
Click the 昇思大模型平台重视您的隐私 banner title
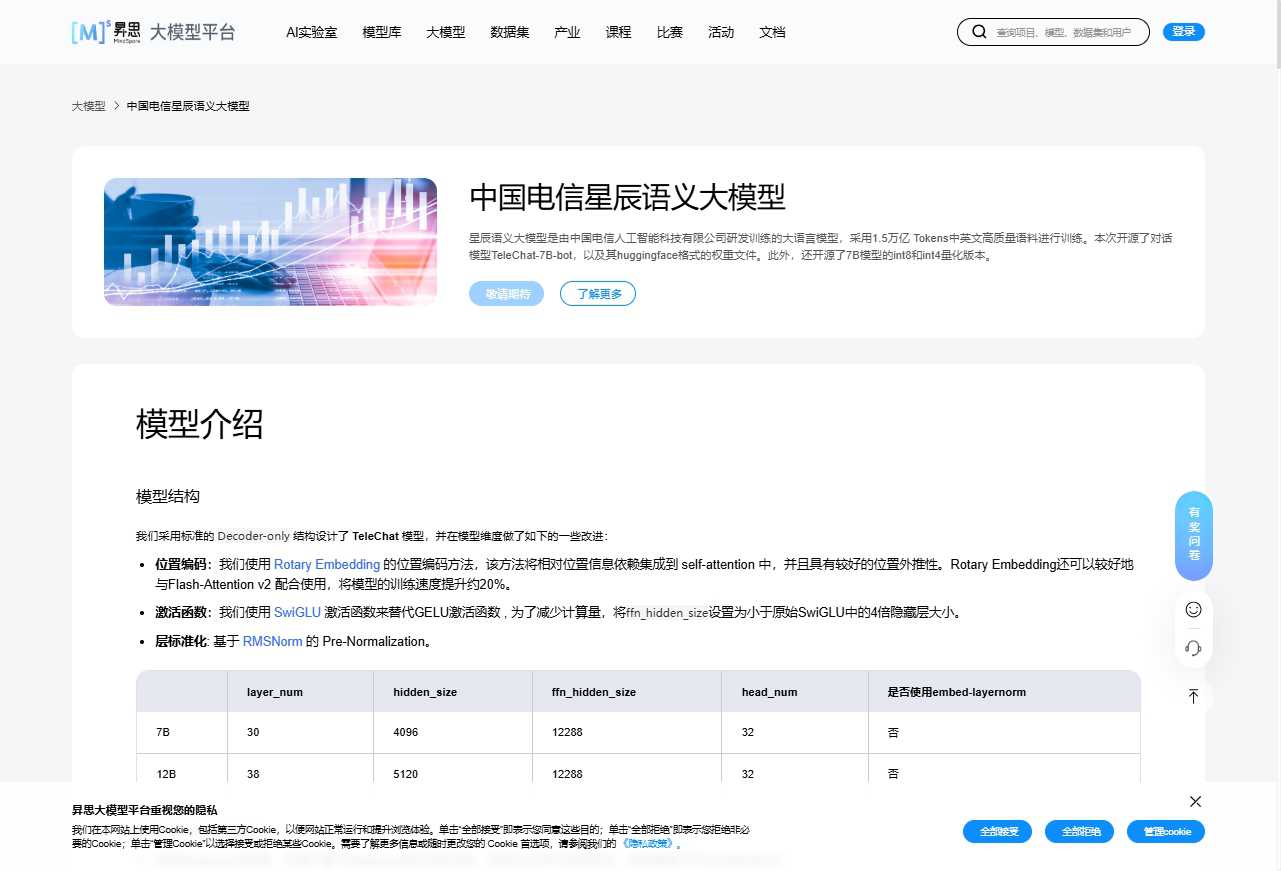coord(144,810)
